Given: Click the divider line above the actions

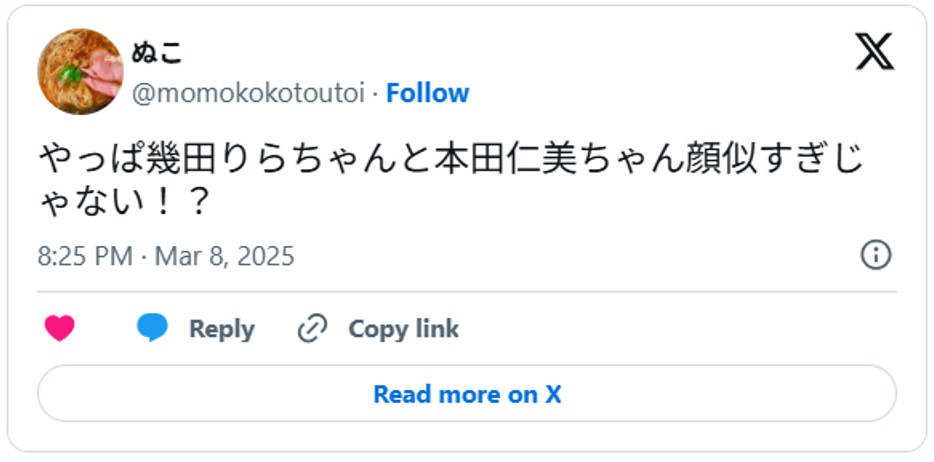Looking at the screenshot, I should pos(466,292).
